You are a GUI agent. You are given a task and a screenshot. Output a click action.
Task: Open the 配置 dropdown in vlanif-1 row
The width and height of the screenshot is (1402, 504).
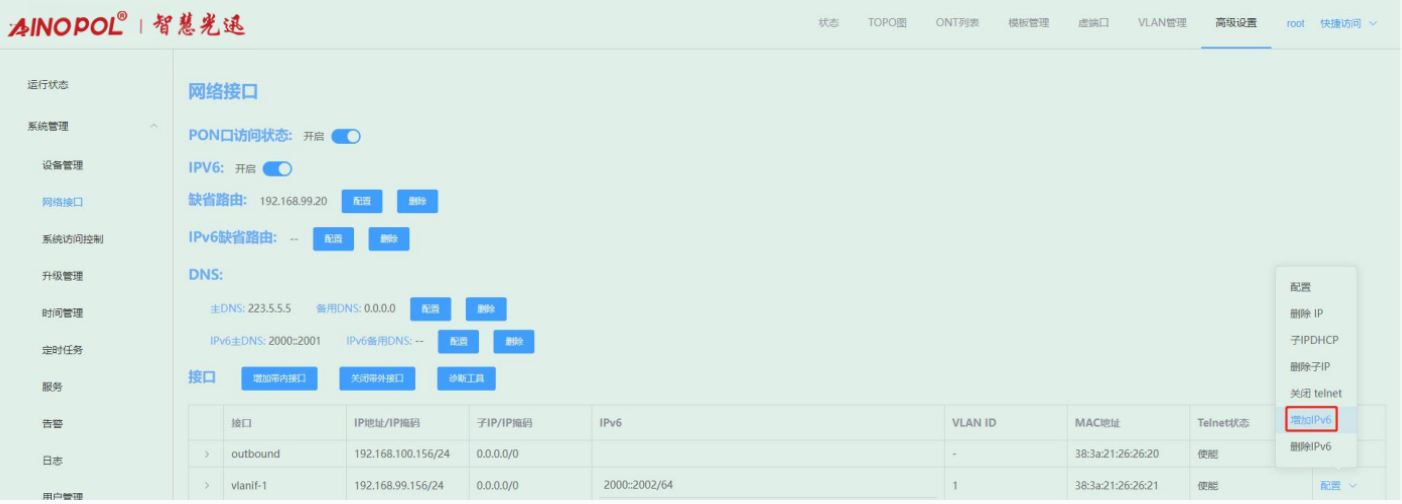tap(1335, 486)
